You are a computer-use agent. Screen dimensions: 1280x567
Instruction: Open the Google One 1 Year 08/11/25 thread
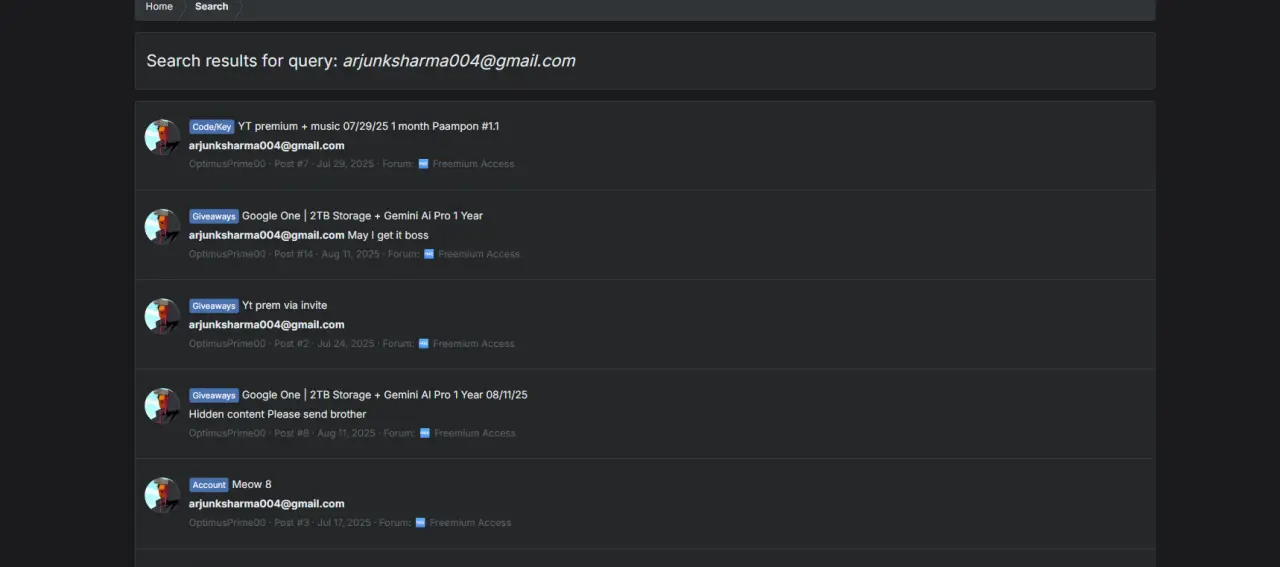click(385, 395)
